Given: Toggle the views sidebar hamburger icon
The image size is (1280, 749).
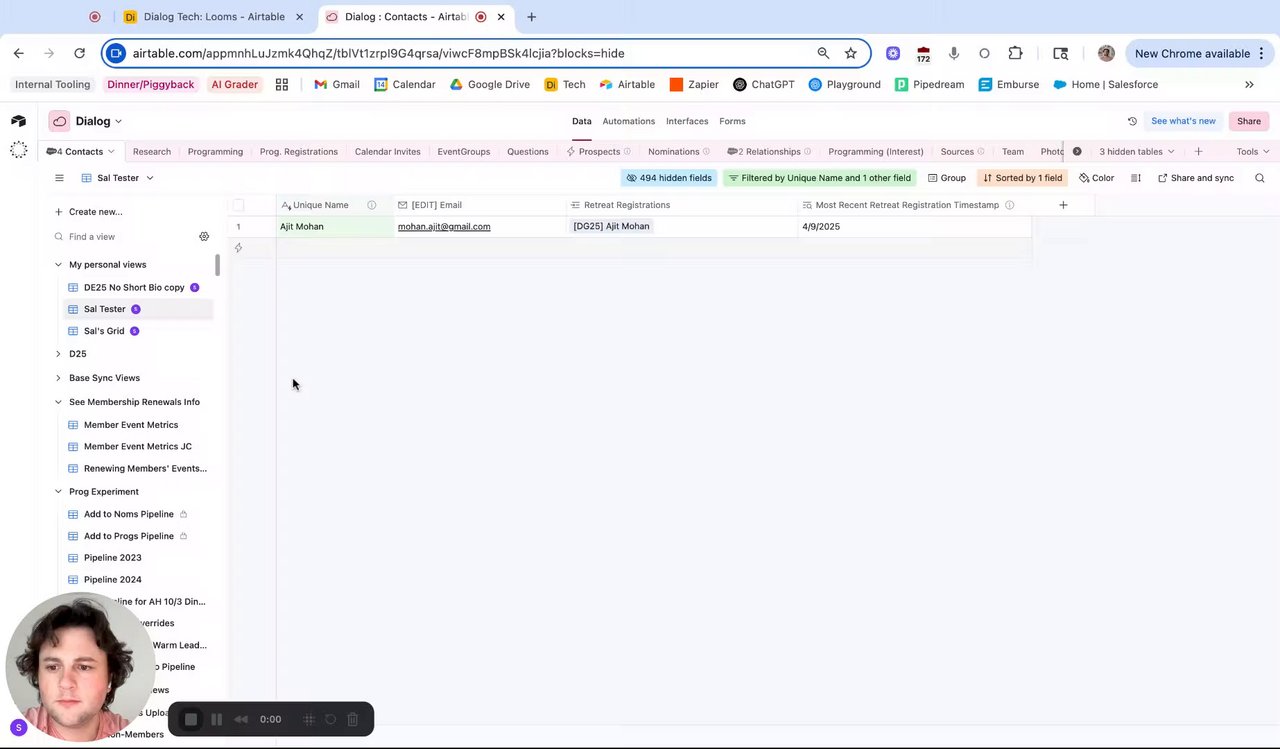Looking at the screenshot, I should tap(59, 178).
